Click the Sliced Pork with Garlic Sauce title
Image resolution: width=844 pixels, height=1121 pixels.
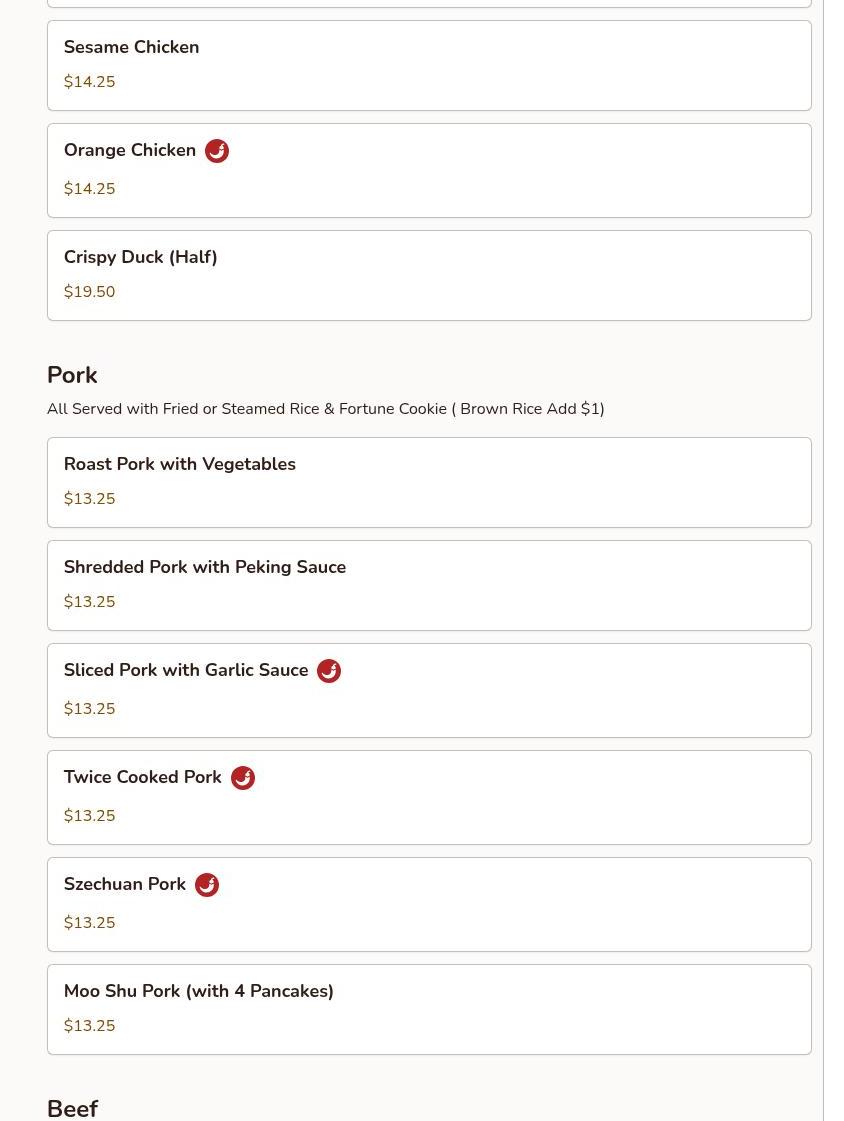[x=186, y=670]
